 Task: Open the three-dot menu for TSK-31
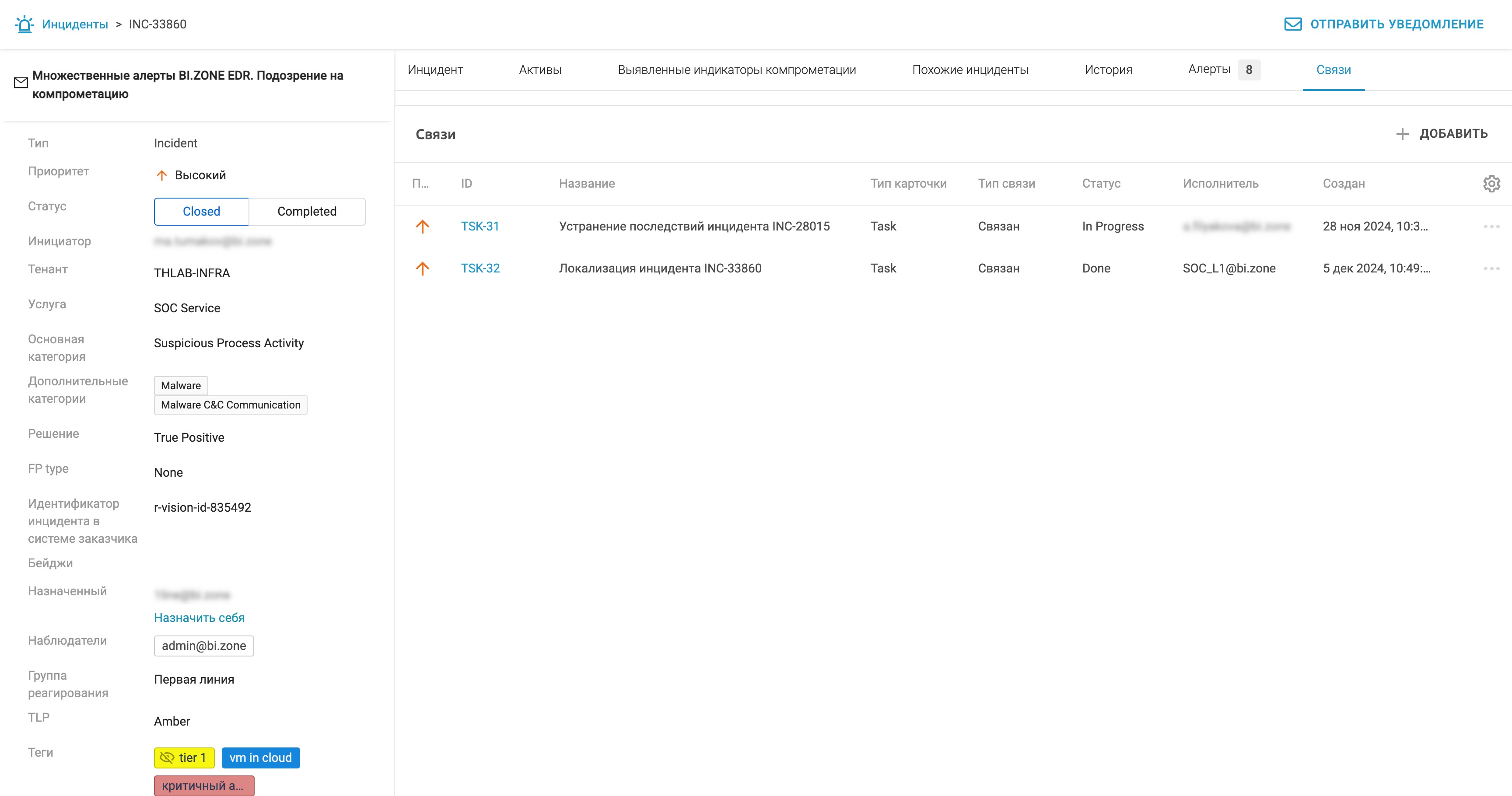1491,227
